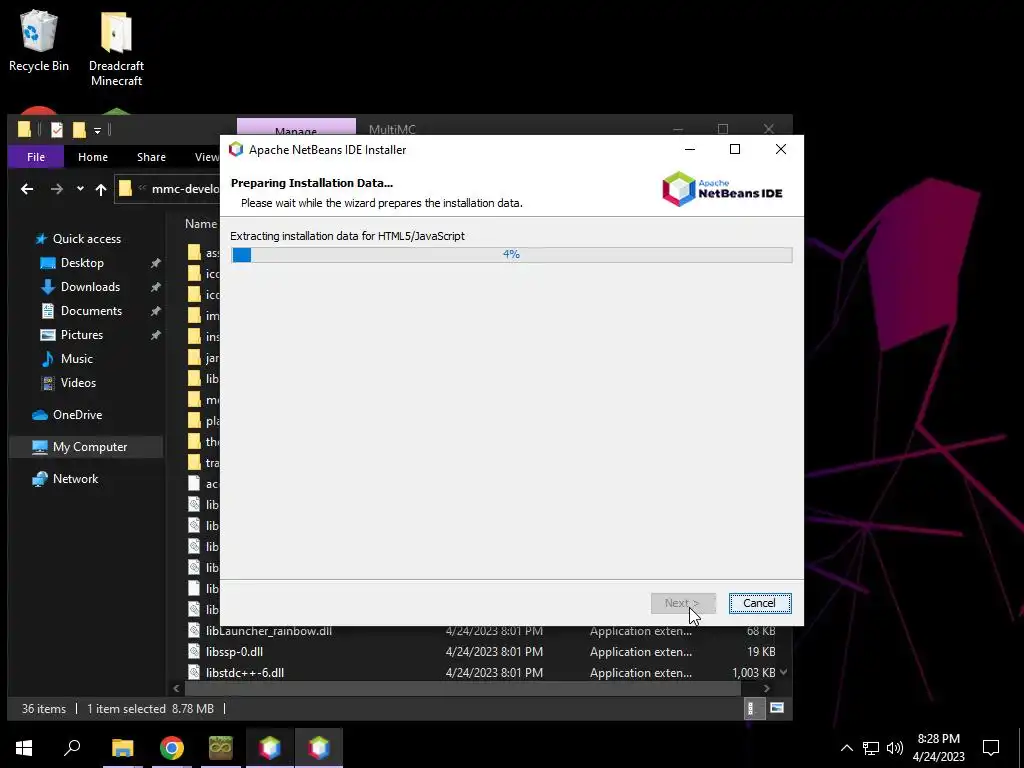Screen dimensions: 1024x768
Task: Select libssp-0.dll file
Action: 234,652
